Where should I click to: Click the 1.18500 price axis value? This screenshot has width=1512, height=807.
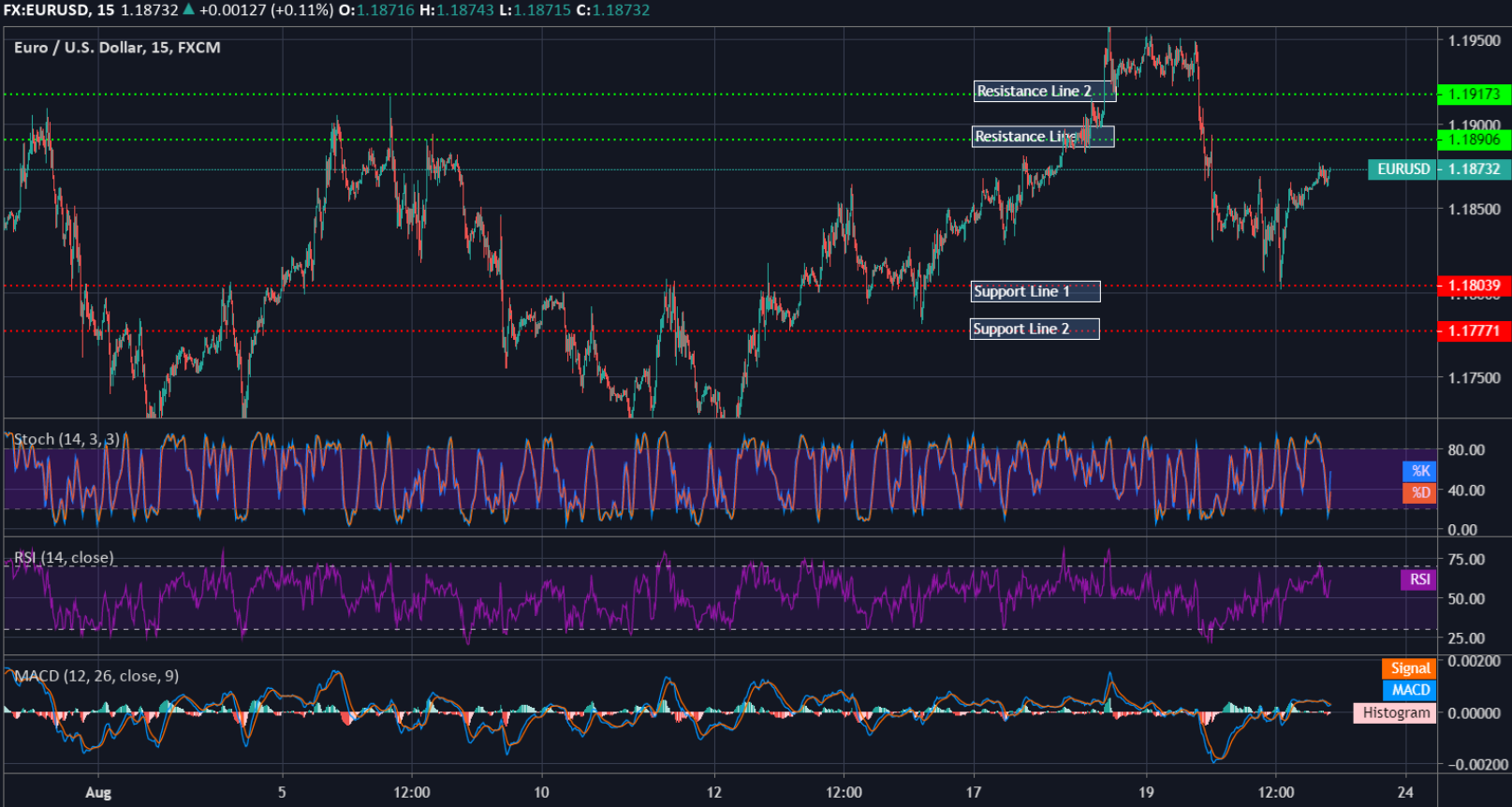1474,209
